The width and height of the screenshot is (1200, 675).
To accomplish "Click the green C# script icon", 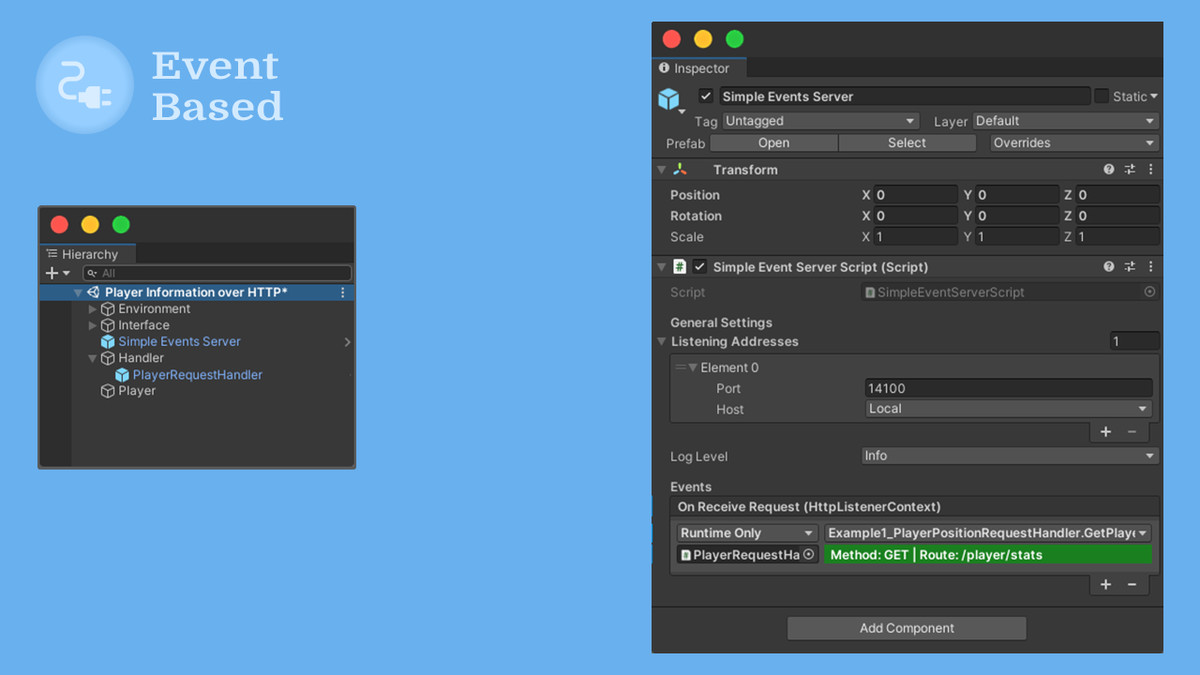I will point(680,267).
